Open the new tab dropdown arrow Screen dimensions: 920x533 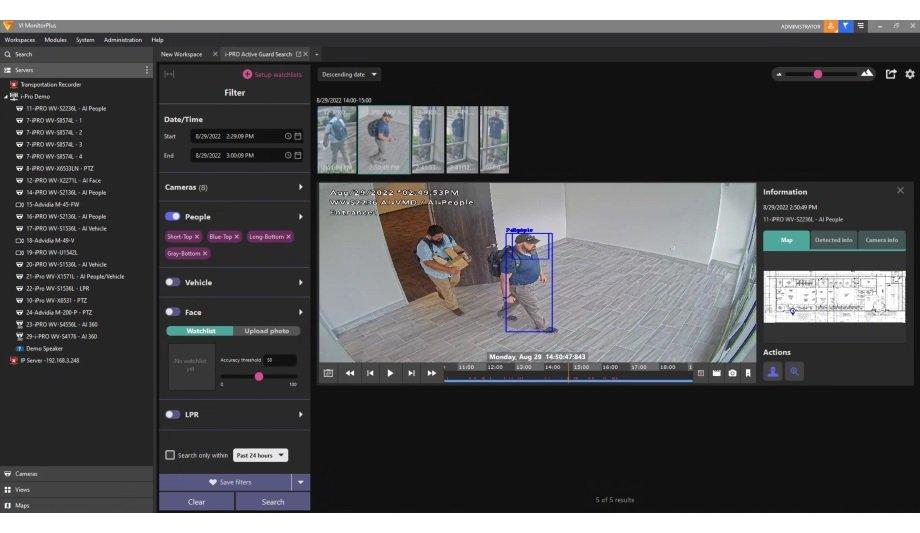click(x=317, y=55)
